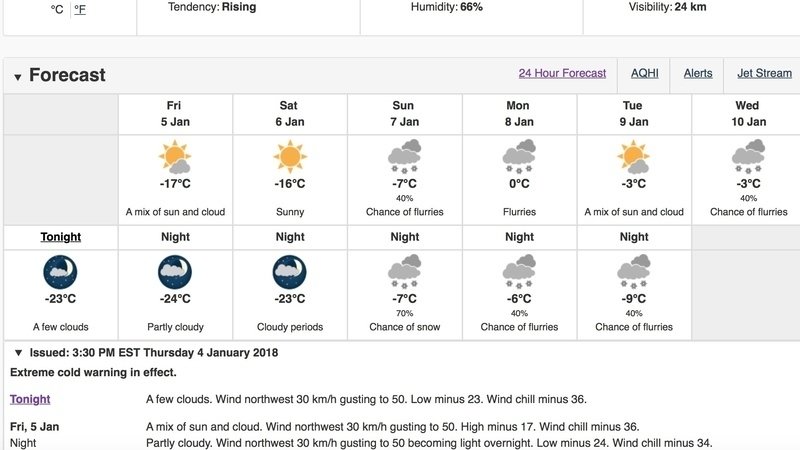
Task: Click Tuesday's sun and cloud icon
Action: point(634,157)
